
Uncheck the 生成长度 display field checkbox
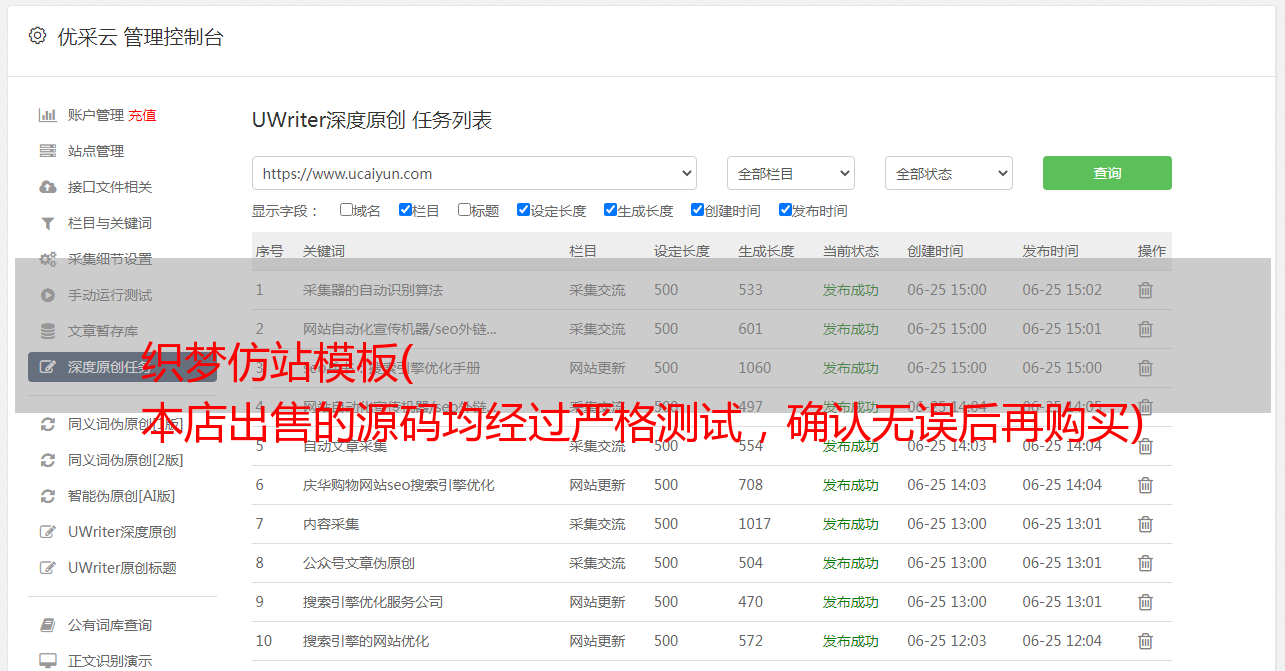[x=610, y=210]
